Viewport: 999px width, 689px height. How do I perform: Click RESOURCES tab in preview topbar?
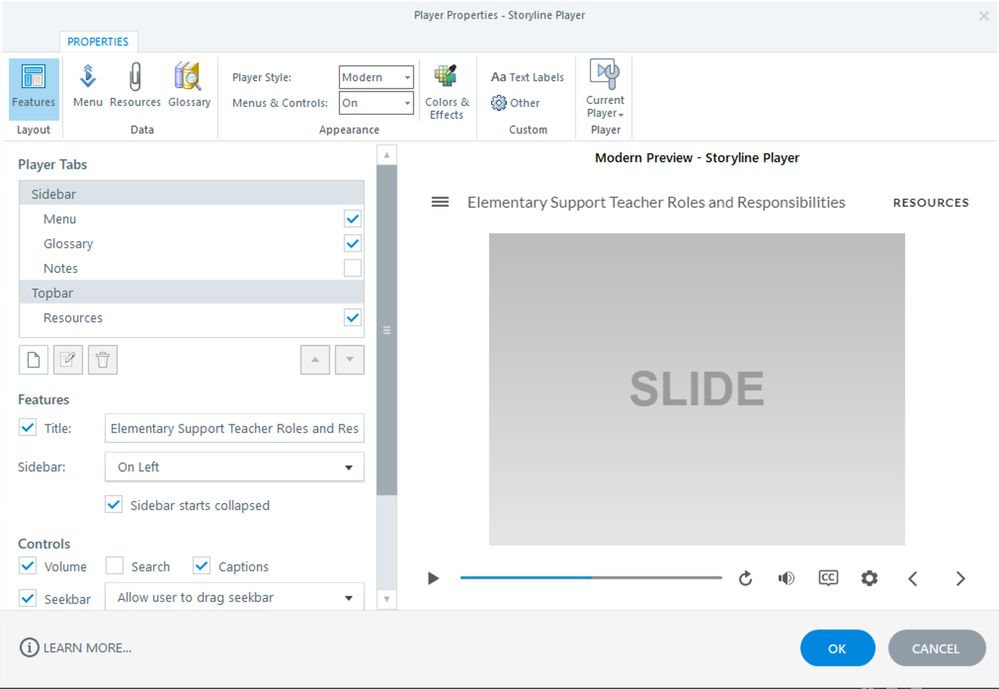(930, 203)
